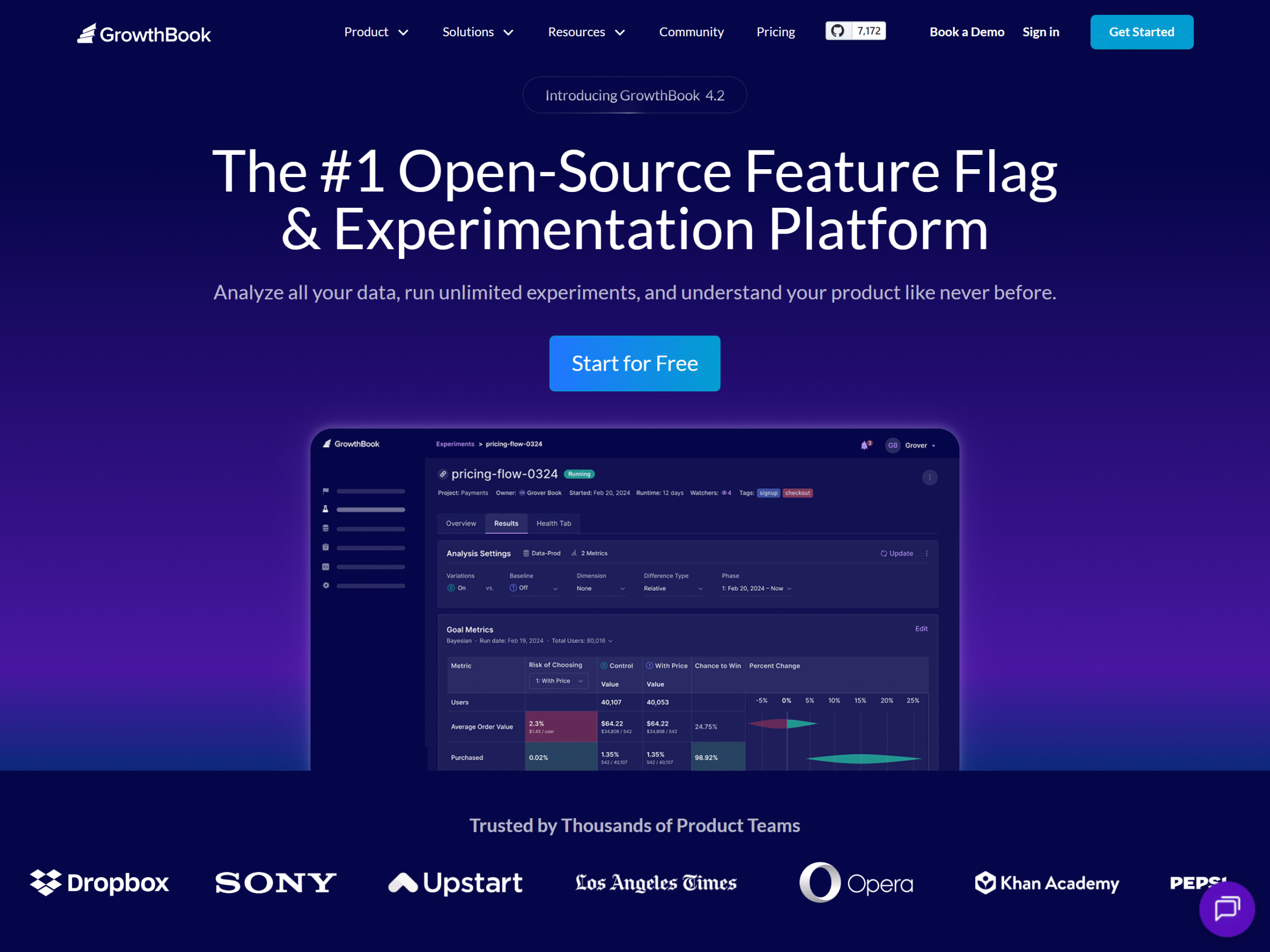Image resolution: width=1270 pixels, height=952 pixels.
Task: Open the Community page
Action: [x=691, y=32]
